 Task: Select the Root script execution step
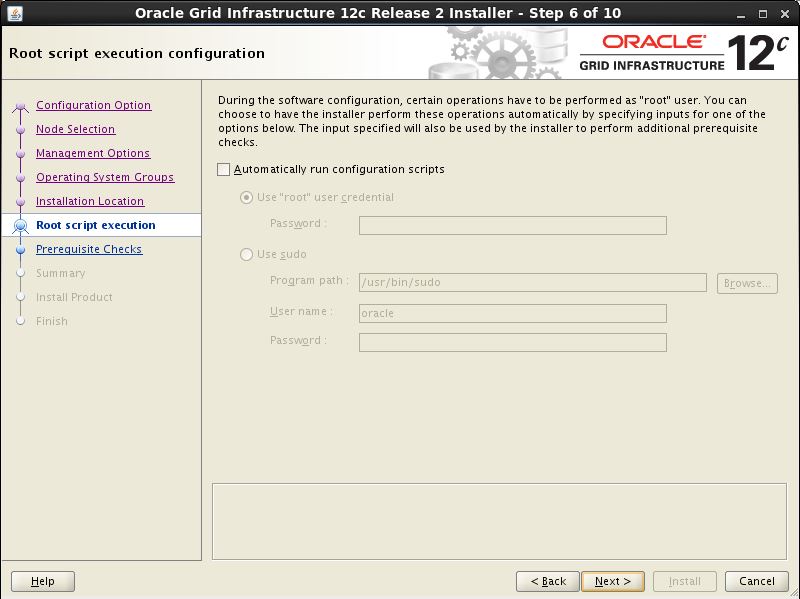point(96,225)
